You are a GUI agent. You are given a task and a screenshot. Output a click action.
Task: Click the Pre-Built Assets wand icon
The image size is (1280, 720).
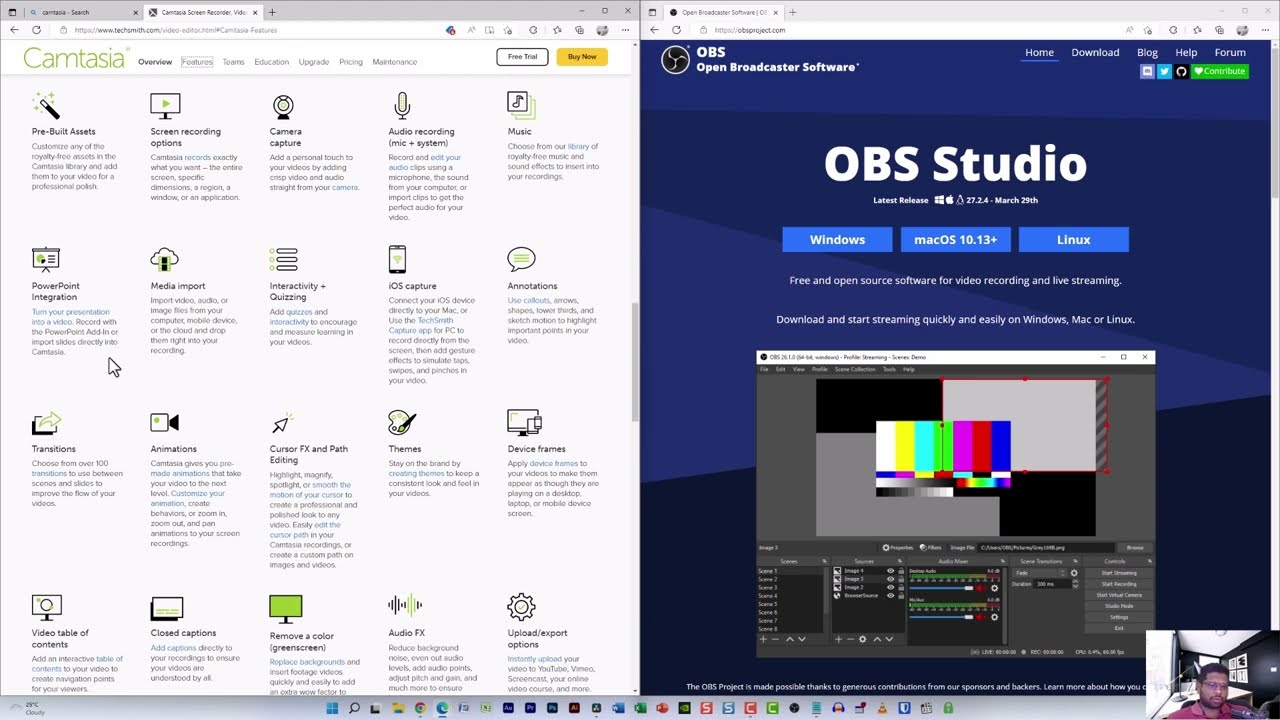46,105
